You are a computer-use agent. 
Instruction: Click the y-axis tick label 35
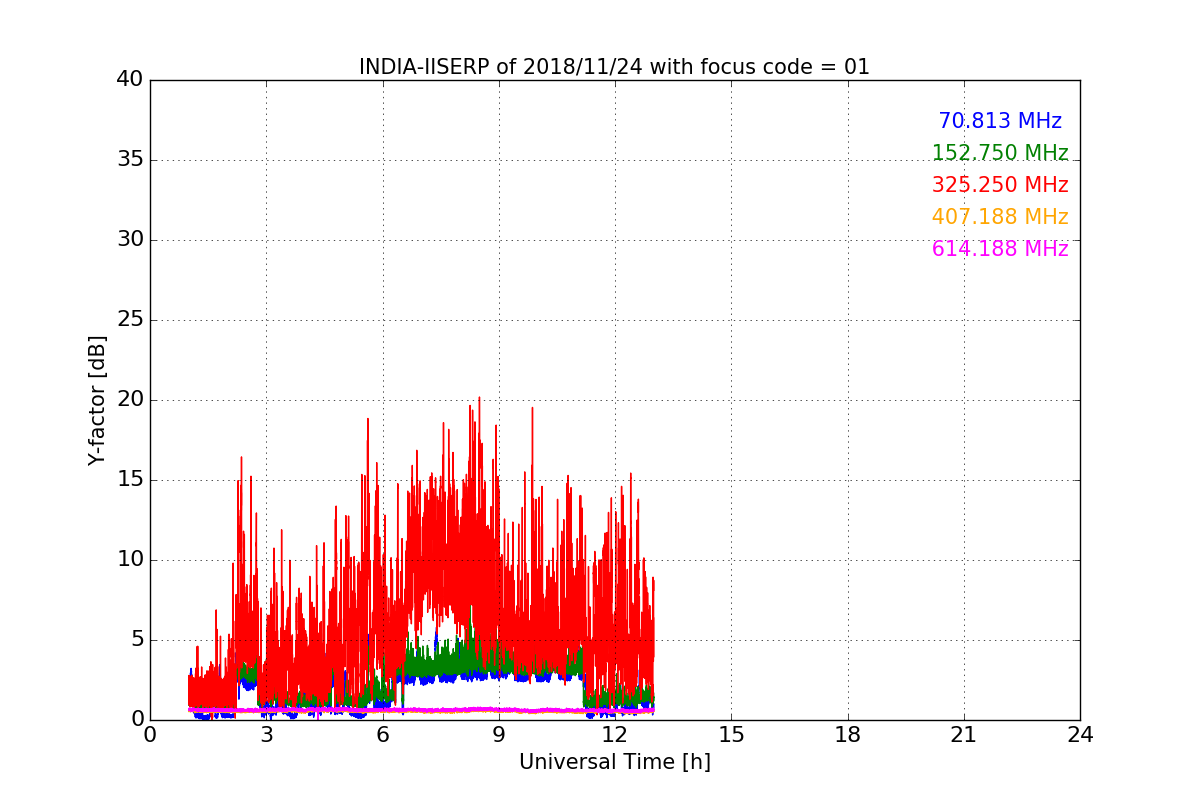tap(129, 160)
